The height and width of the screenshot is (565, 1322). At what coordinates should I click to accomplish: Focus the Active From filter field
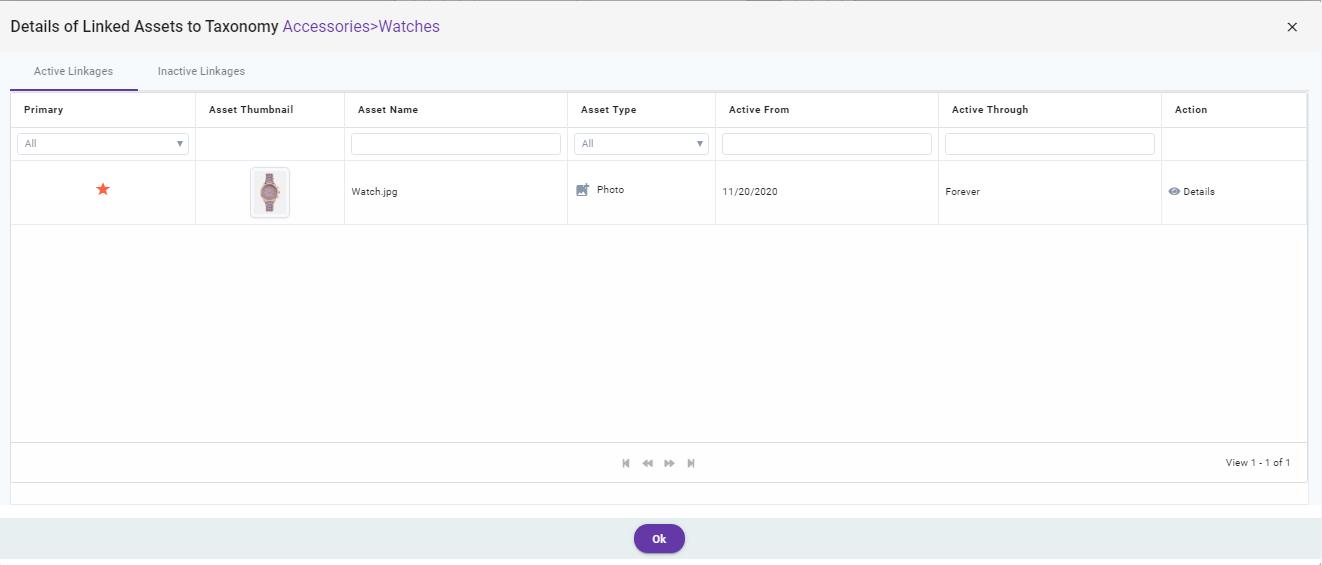(x=827, y=144)
